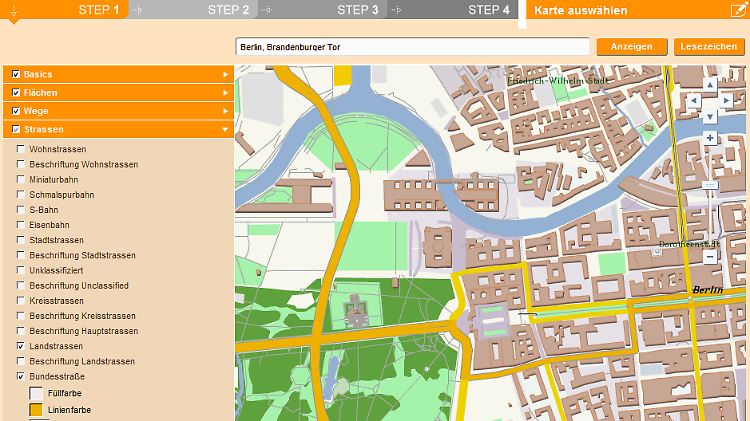Open the Linienfarbe color swatch
This screenshot has width=750, height=421.
[36, 410]
